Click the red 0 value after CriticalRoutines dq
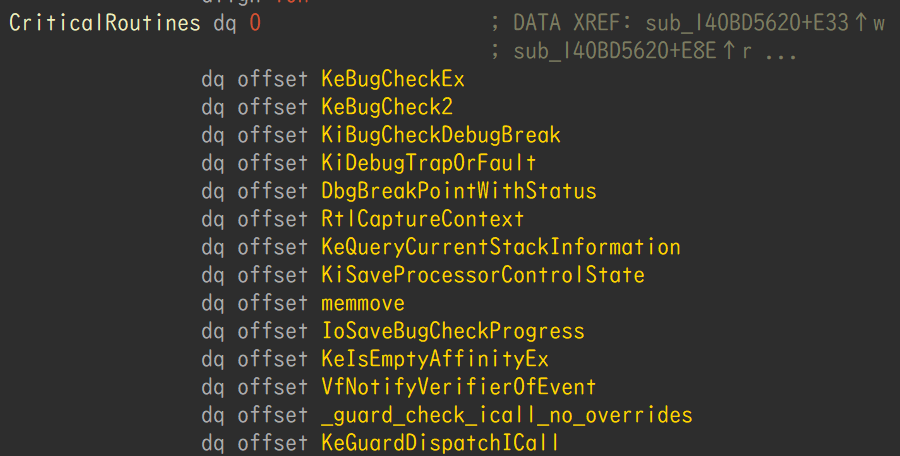 255,23
